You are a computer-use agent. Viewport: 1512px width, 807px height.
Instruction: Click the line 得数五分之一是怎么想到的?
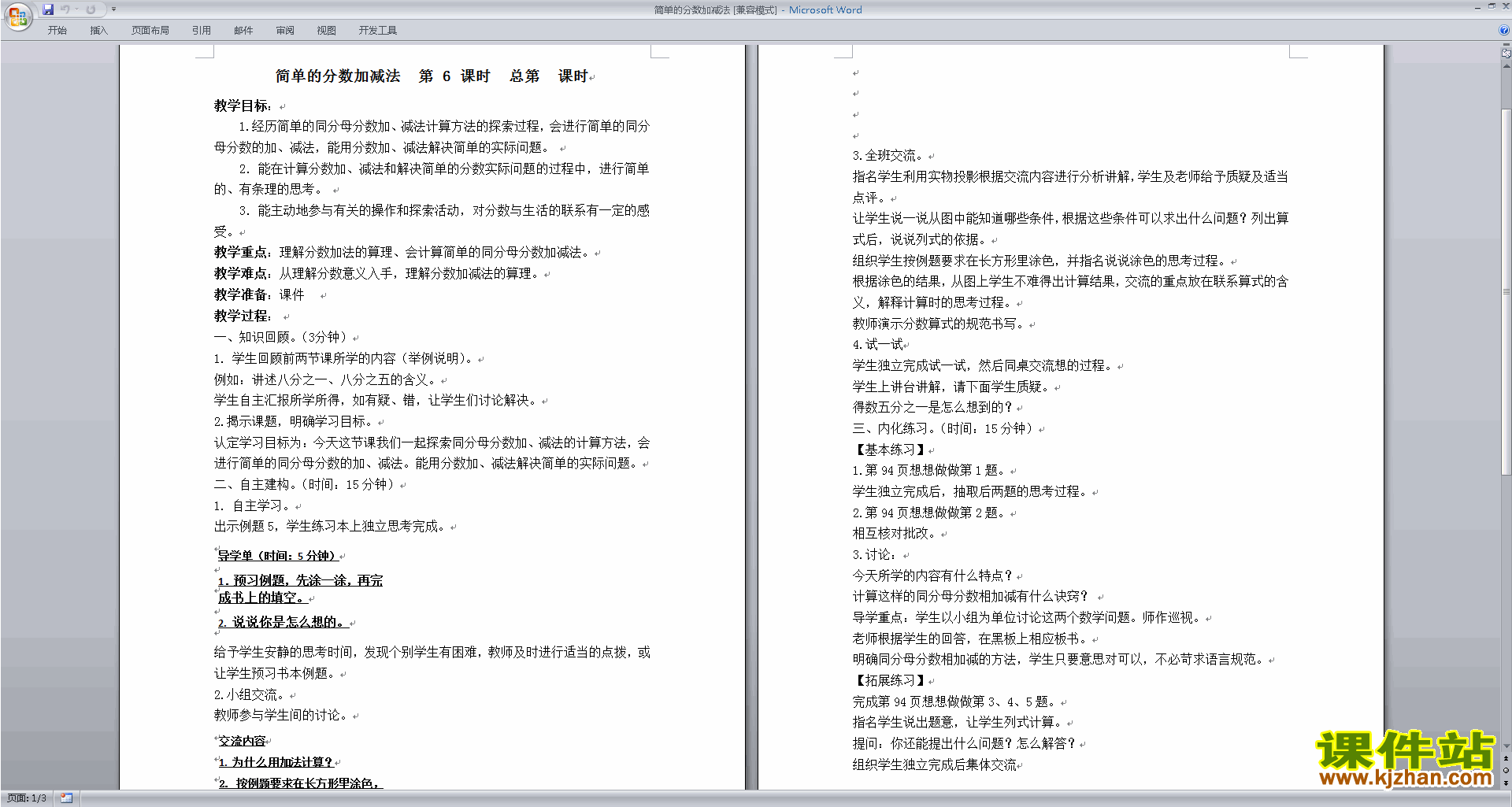point(933,407)
